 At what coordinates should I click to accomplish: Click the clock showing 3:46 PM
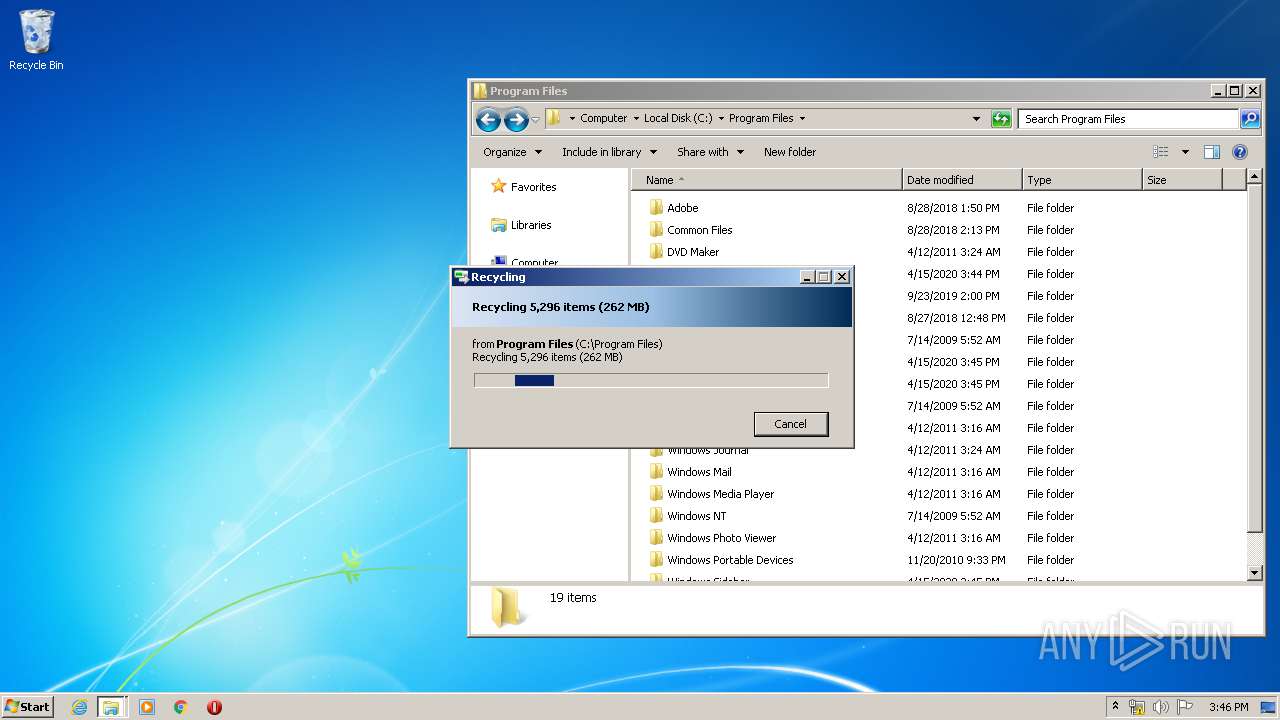(1228, 707)
